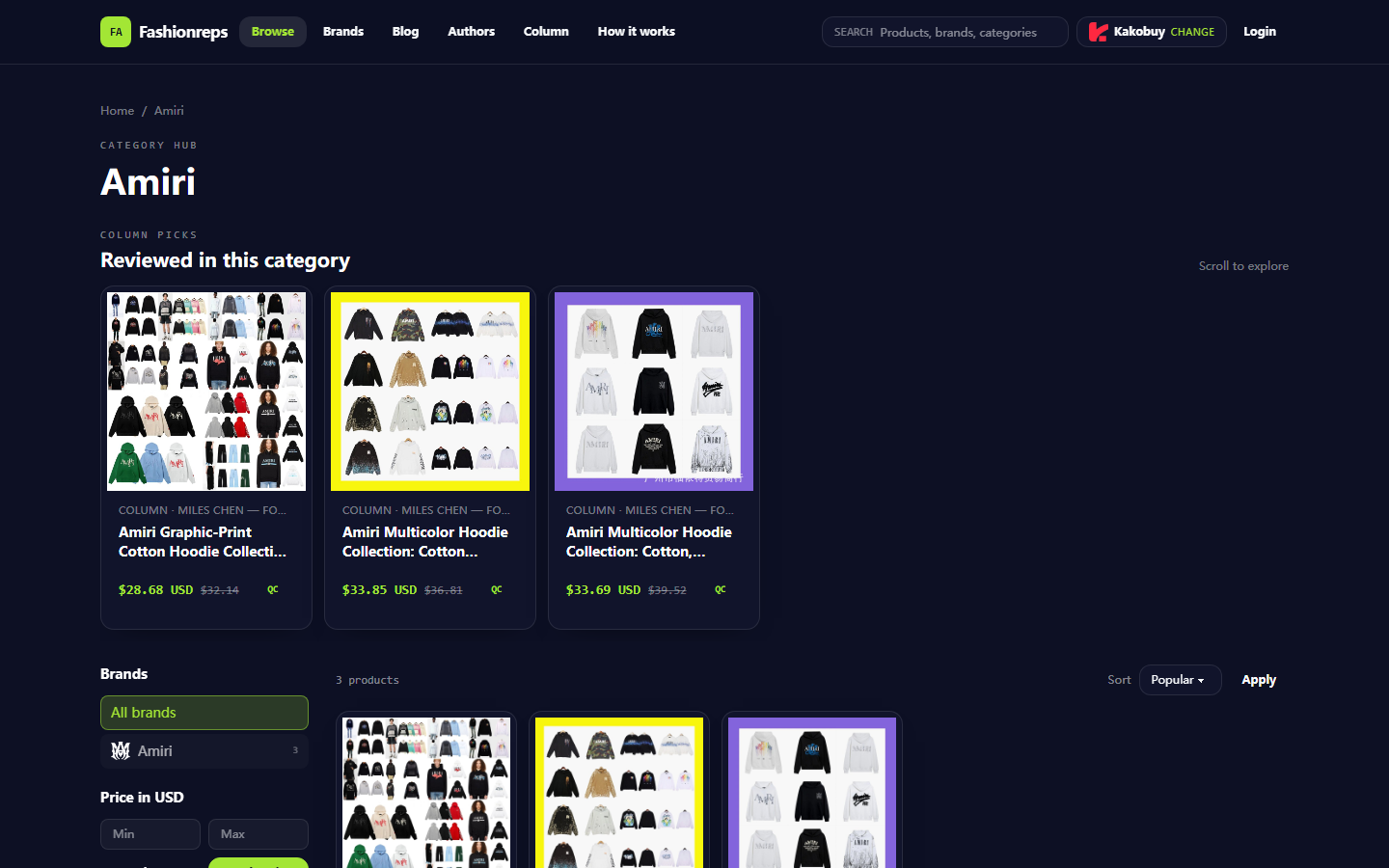Open the Blog section

(405, 32)
